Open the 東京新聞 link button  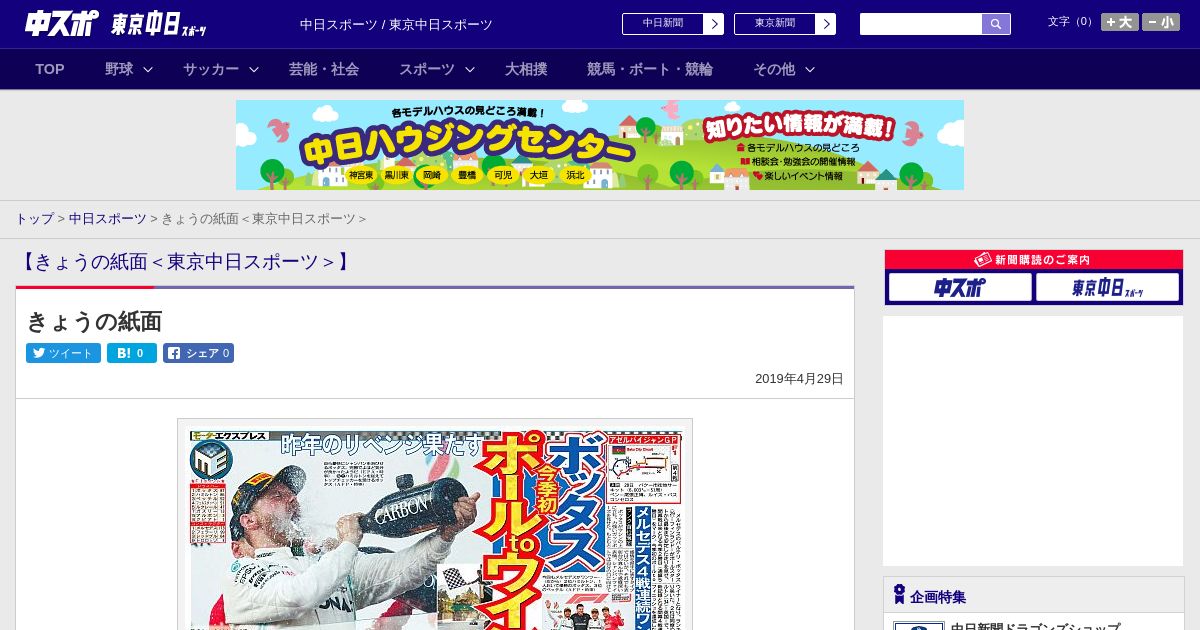coord(774,24)
